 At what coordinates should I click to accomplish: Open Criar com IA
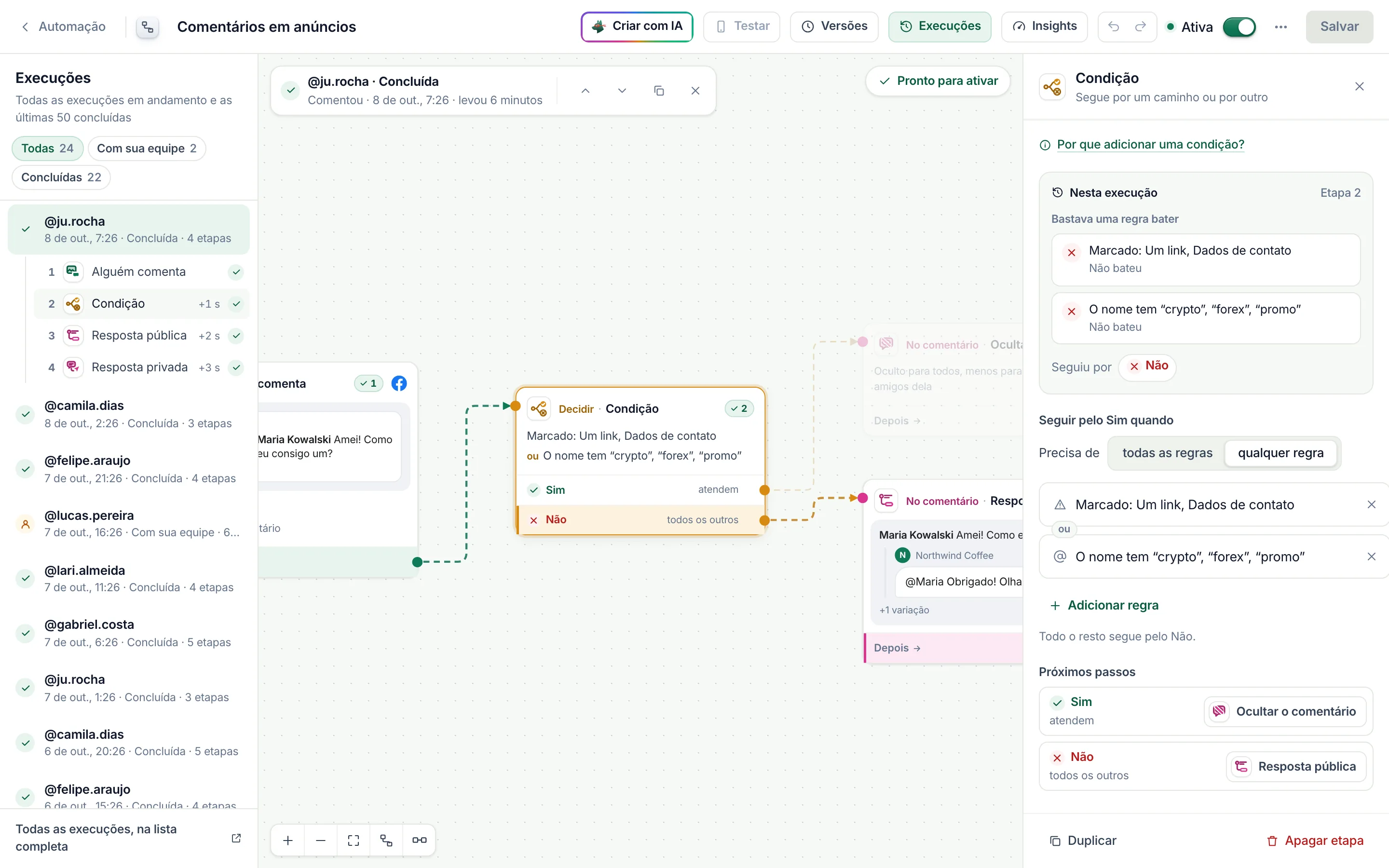[x=637, y=27]
